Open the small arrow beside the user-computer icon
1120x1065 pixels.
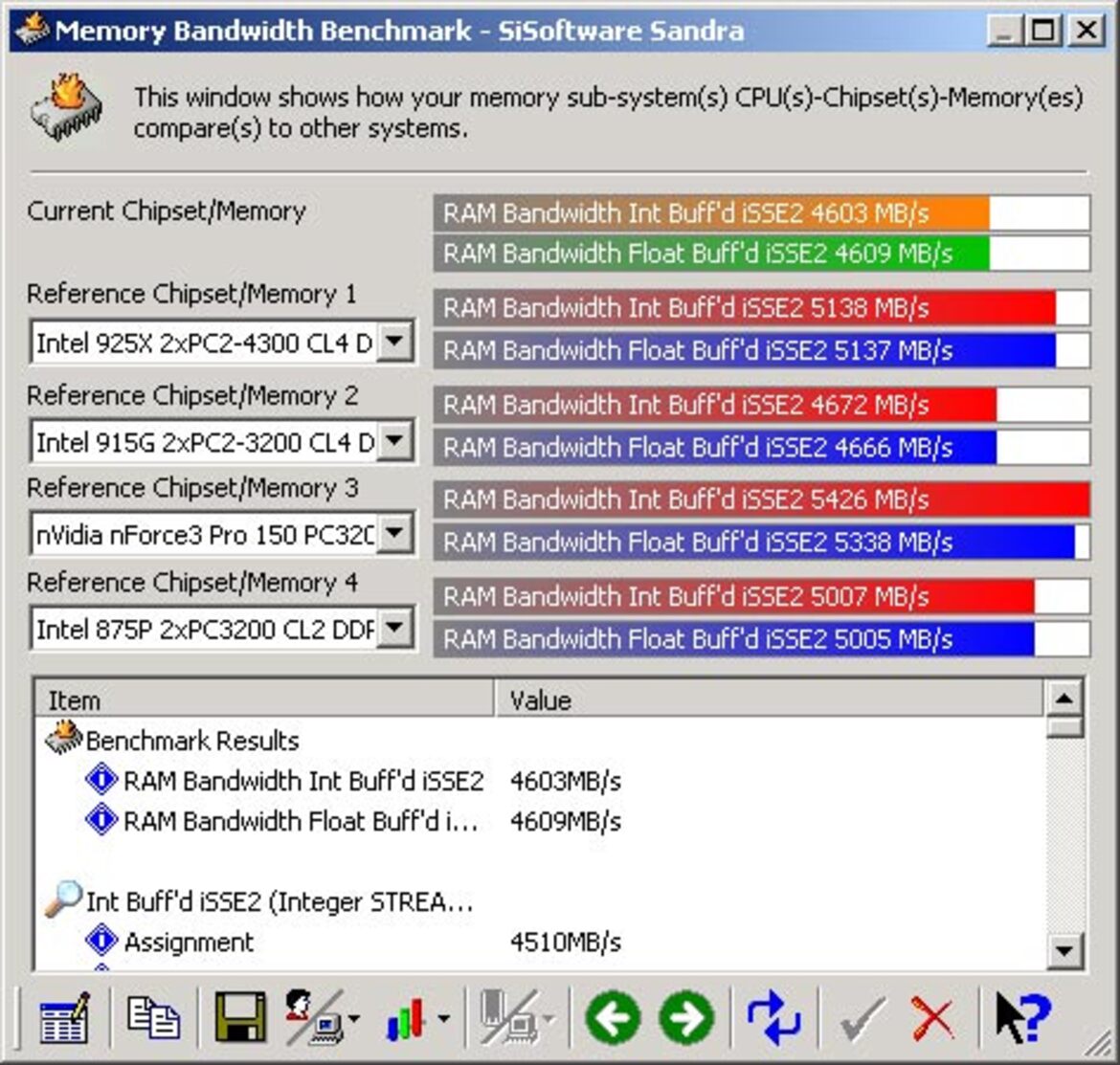point(354,1019)
